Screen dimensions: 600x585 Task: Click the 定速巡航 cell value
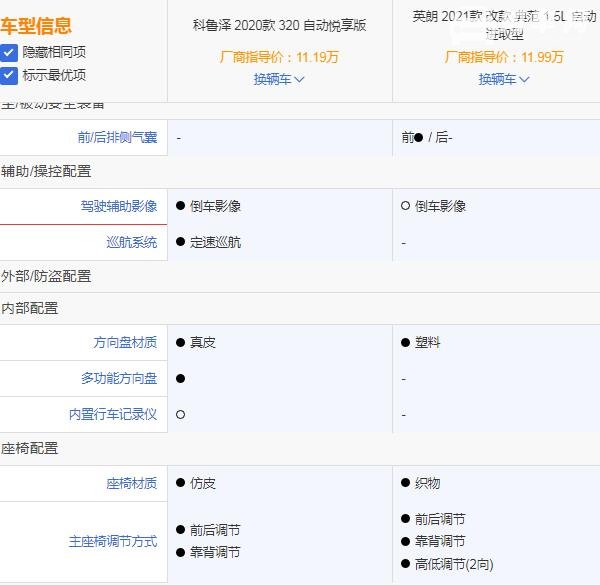pyautogui.click(x=215, y=242)
